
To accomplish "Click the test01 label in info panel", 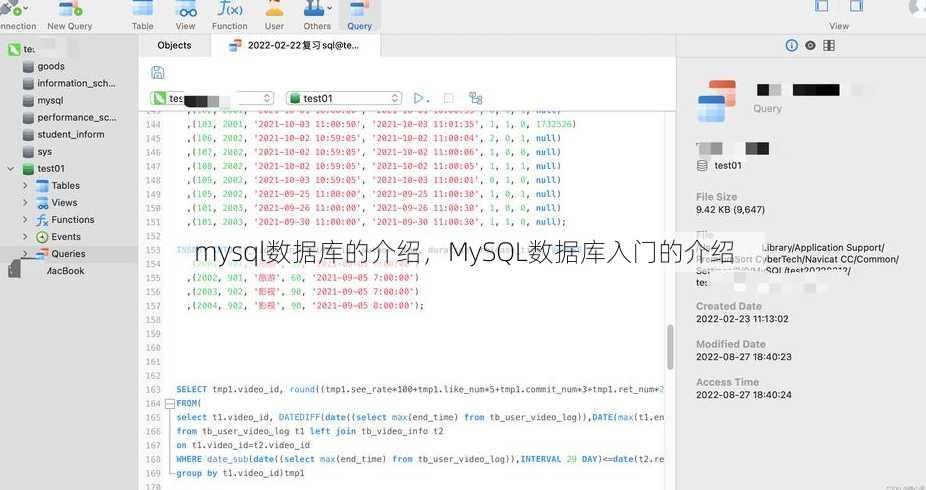I will click(x=728, y=166).
